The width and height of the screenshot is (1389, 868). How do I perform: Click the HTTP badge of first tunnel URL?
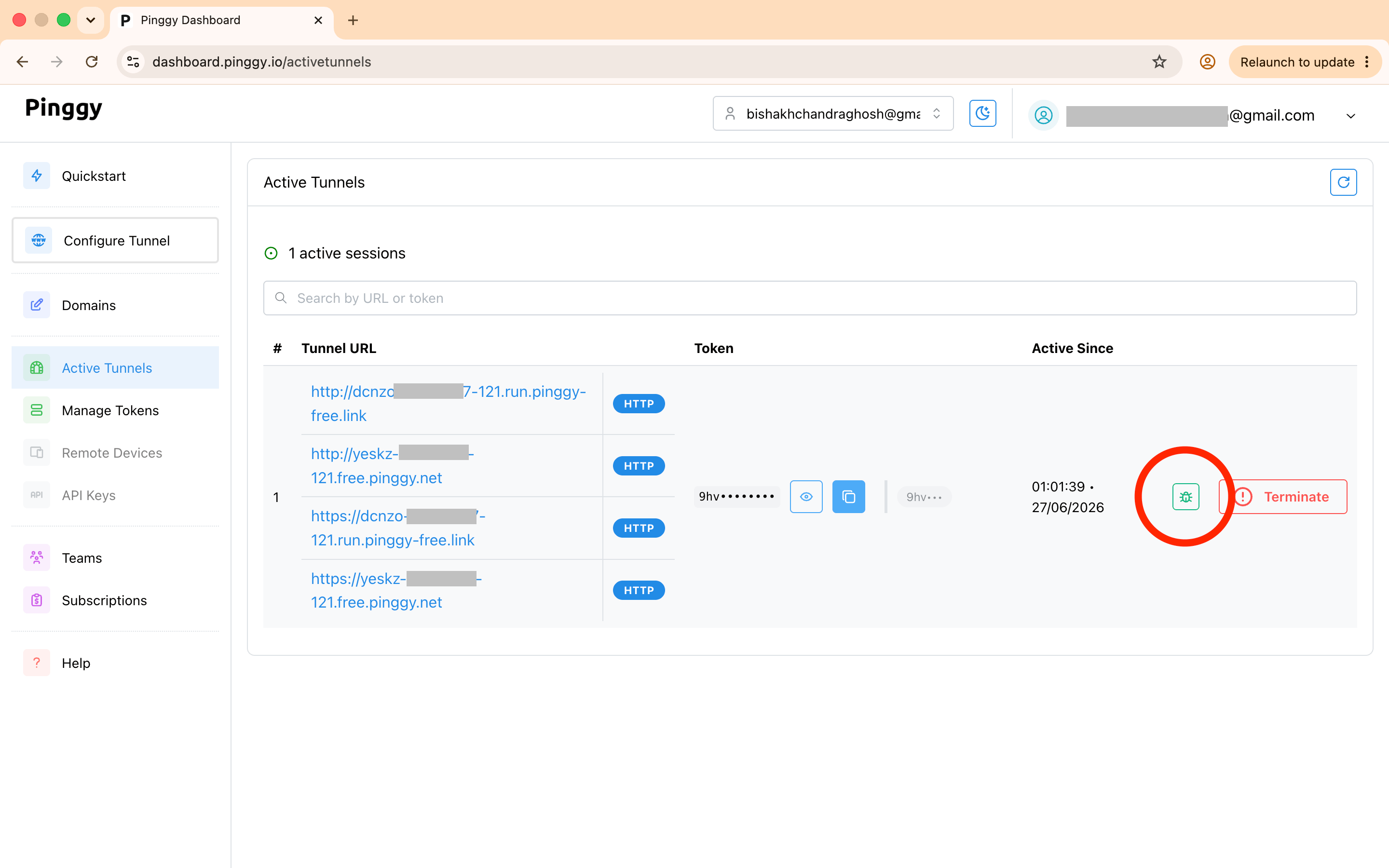click(x=639, y=404)
